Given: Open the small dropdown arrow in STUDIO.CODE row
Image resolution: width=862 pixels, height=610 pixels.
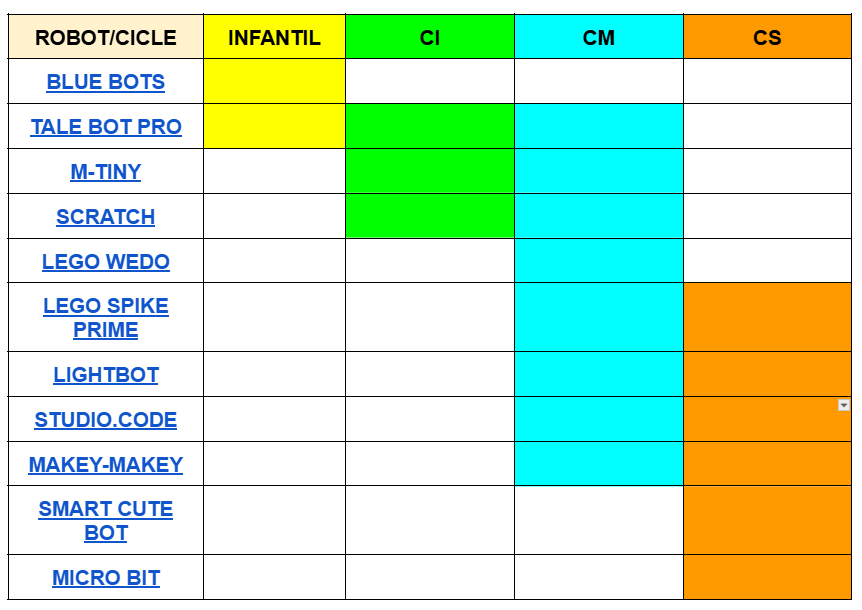Looking at the screenshot, I should pos(843,405).
